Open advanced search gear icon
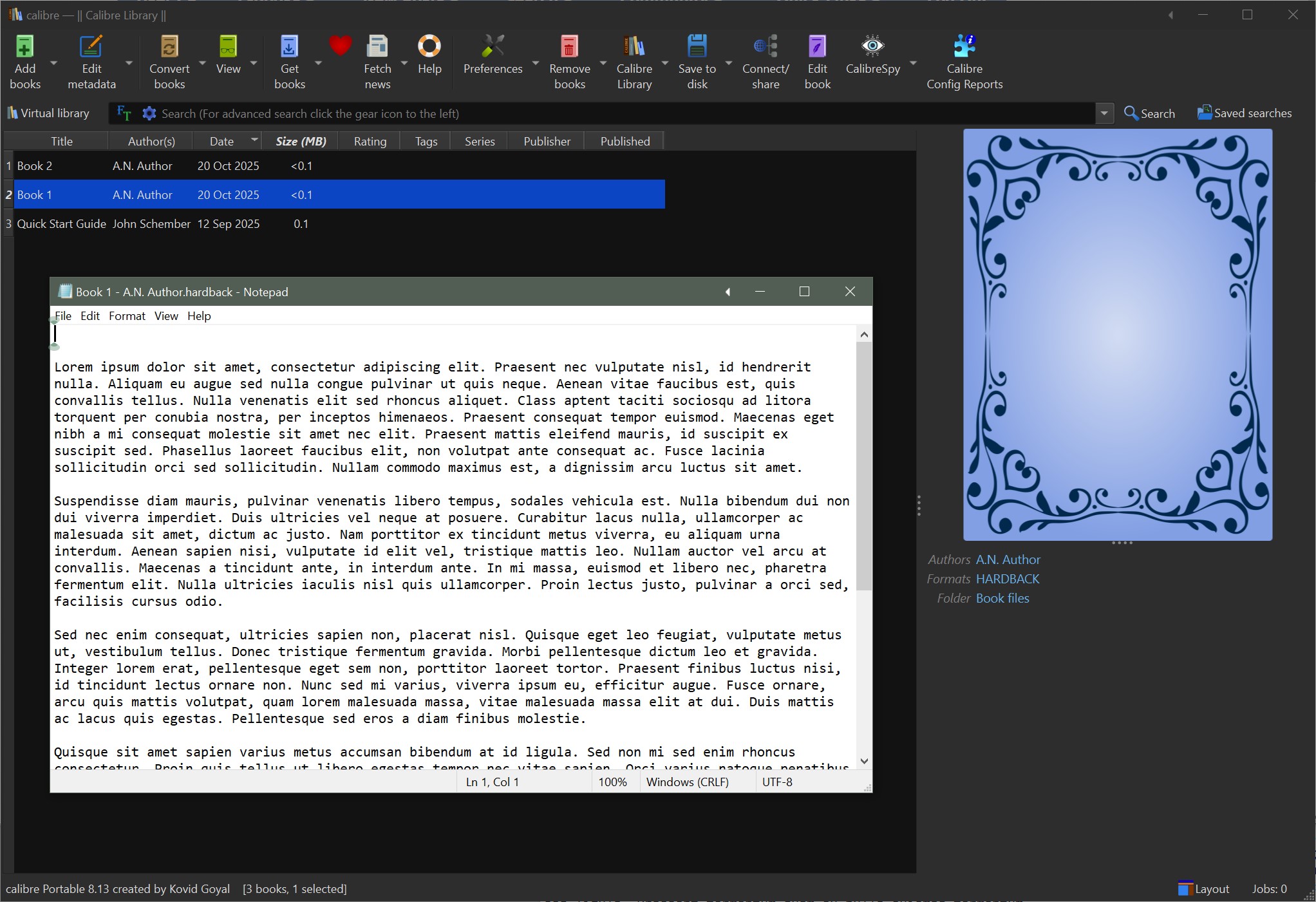 coord(149,114)
